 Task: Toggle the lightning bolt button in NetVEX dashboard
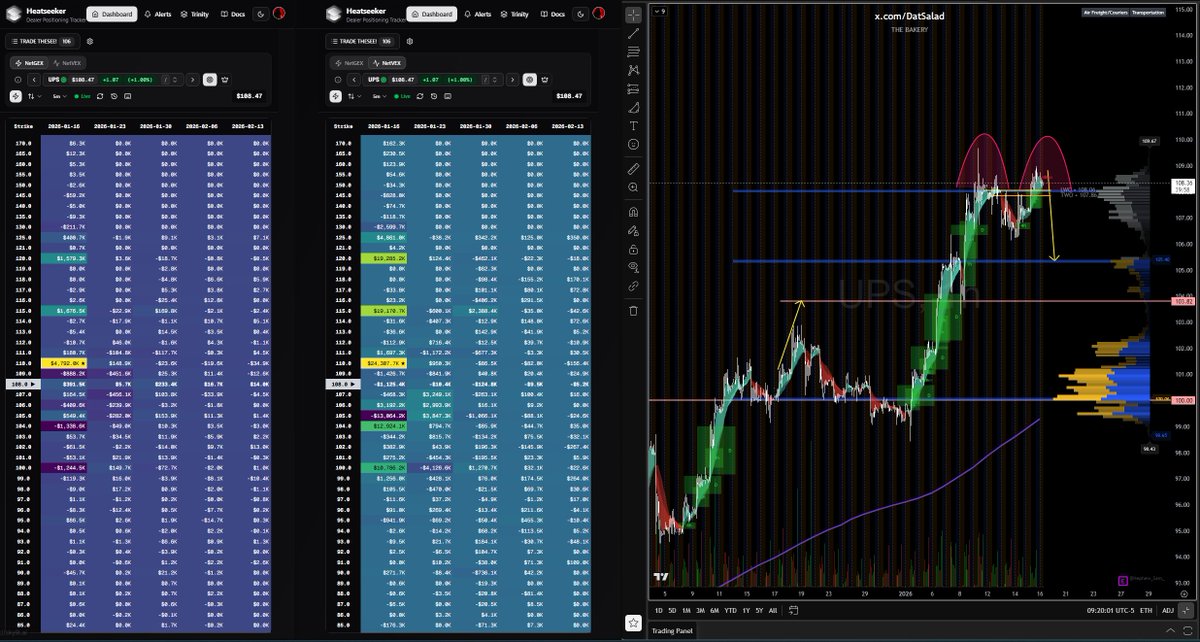click(x=336, y=96)
